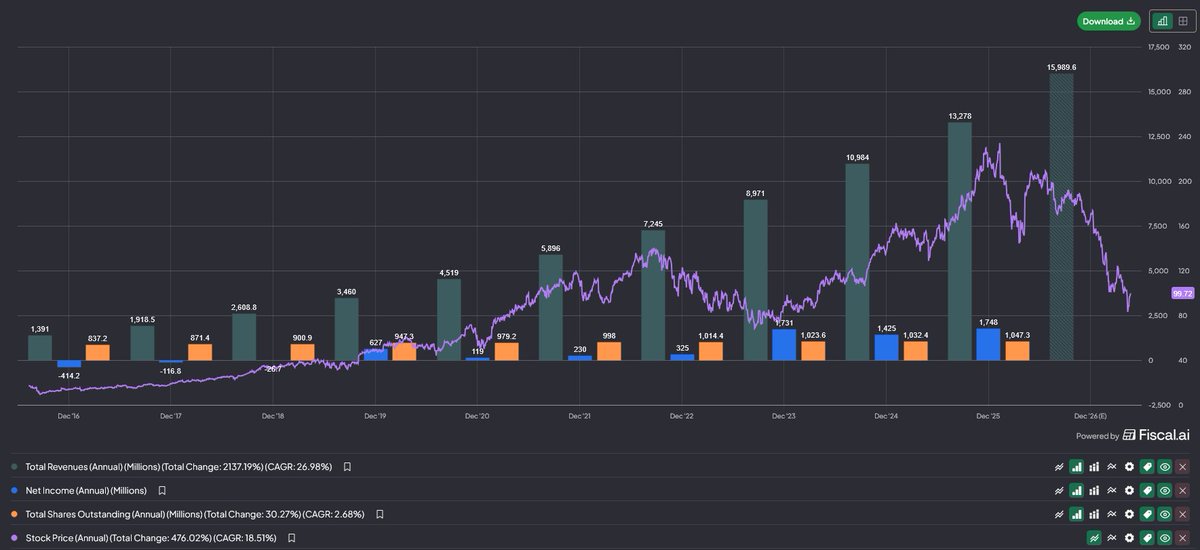The height and width of the screenshot is (550, 1200).
Task: Click the -414.2 net income bar
Action: click(x=68, y=364)
